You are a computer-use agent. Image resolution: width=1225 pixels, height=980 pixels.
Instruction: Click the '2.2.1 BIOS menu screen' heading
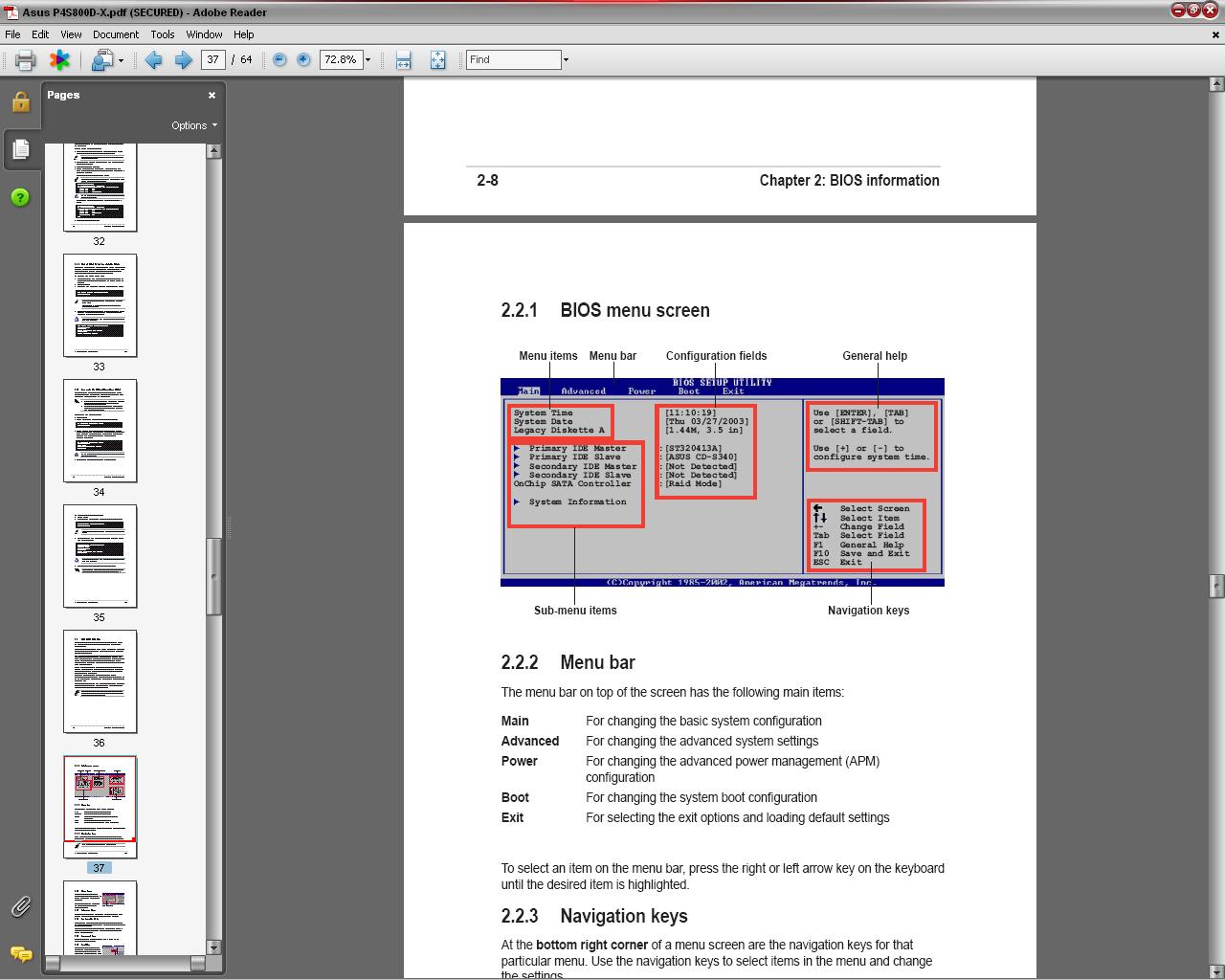coord(605,310)
